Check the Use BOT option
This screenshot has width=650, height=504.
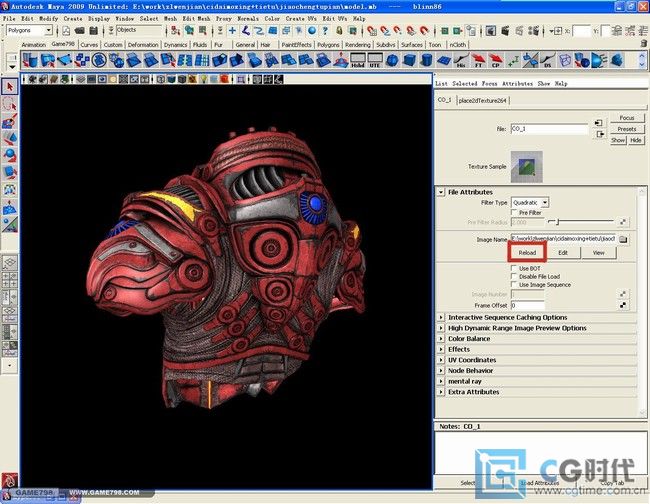coord(514,268)
